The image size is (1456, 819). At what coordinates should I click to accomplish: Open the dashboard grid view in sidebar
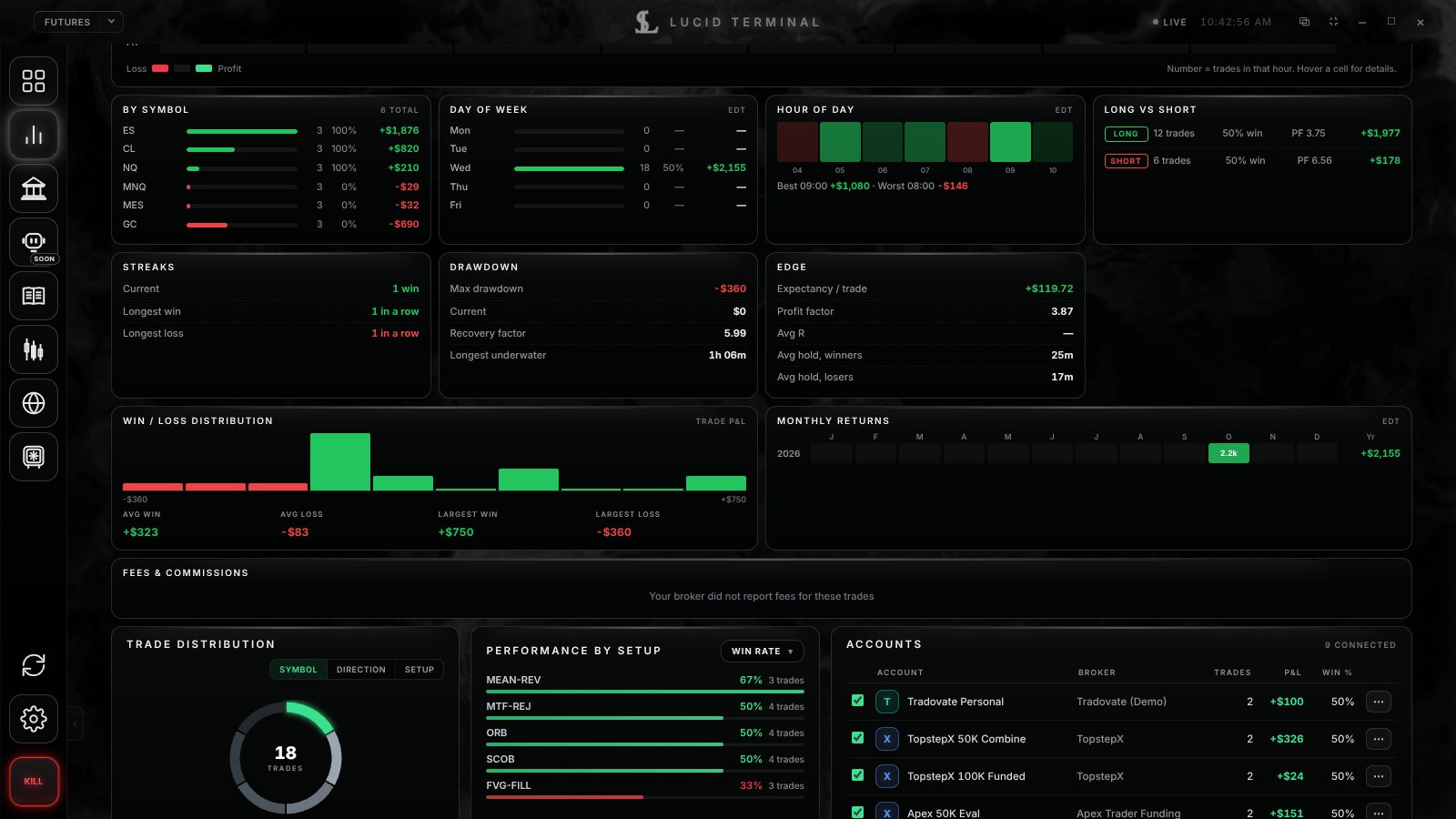click(34, 81)
